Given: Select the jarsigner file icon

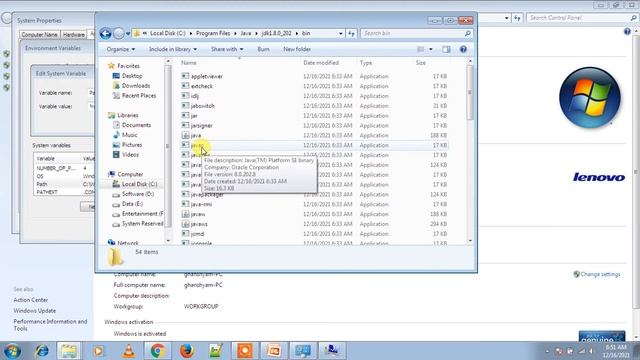Looking at the screenshot, I should (x=185, y=125).
